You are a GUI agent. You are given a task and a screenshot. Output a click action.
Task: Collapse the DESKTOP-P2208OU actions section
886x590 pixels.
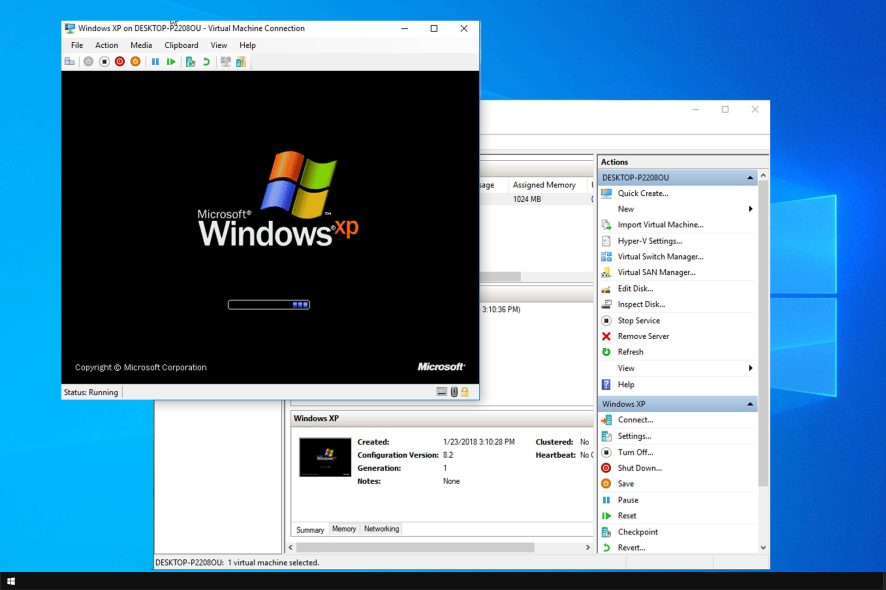(750, 178)
